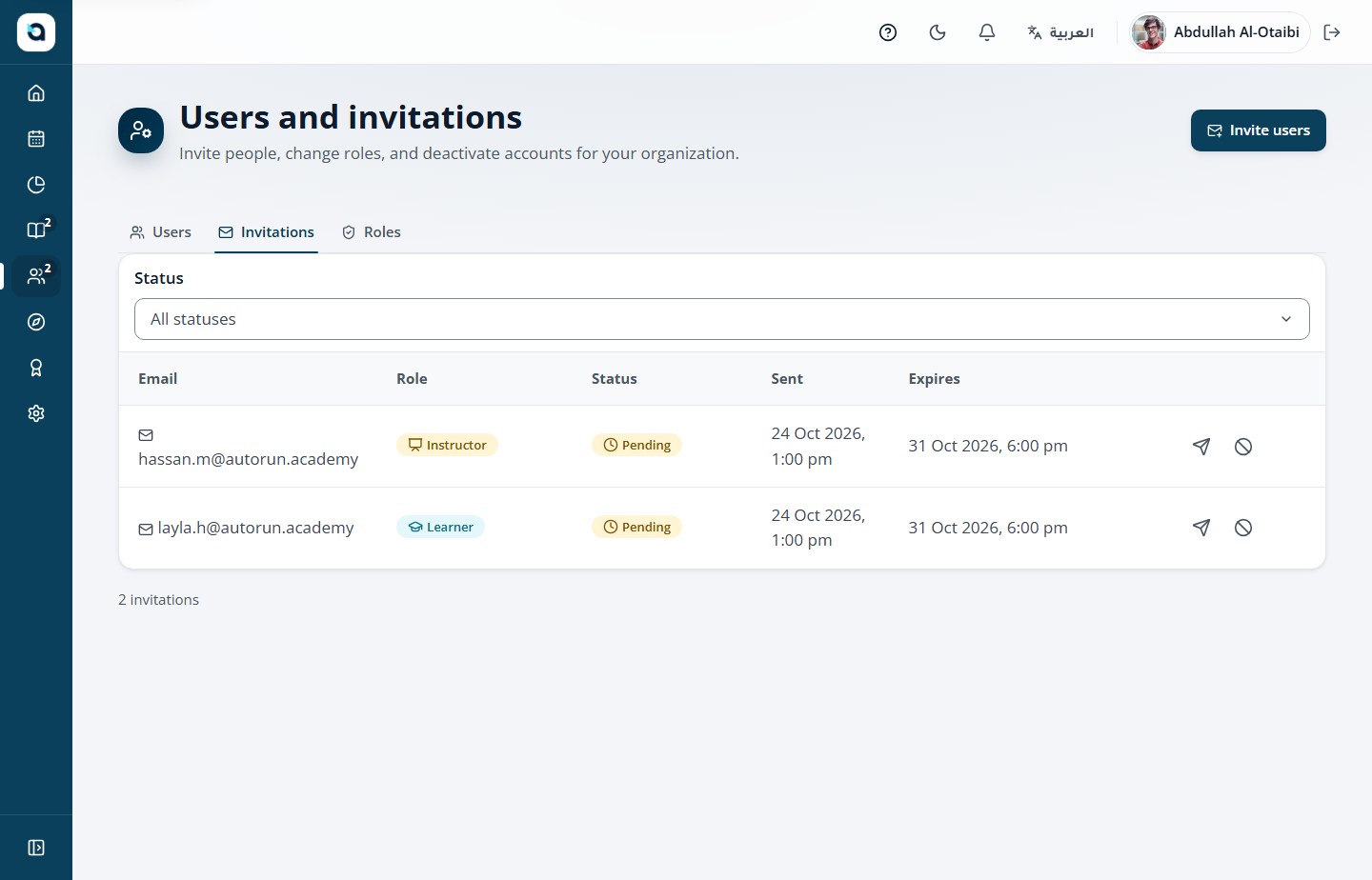1372x880 pixels.
Task: Click the Sent column header
Action: coord(787,379)
